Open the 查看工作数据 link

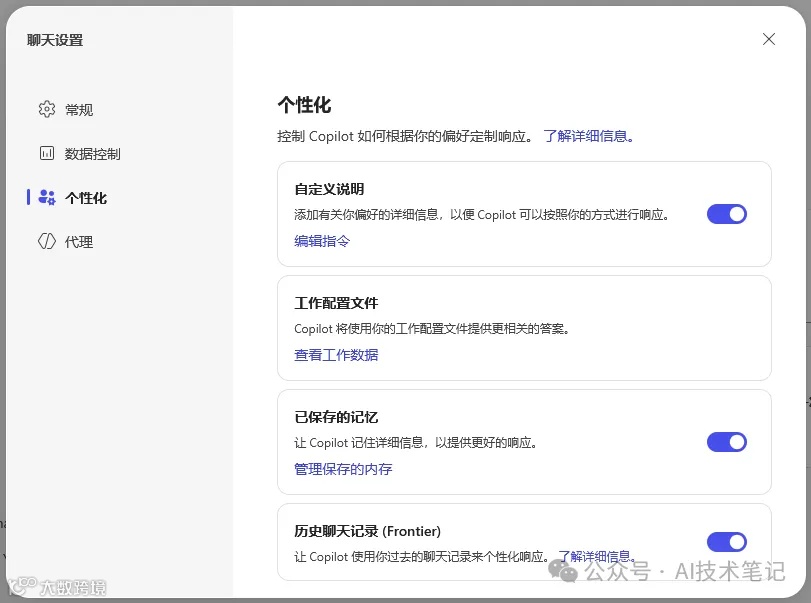pyautogui.click(x=336, y=355)
